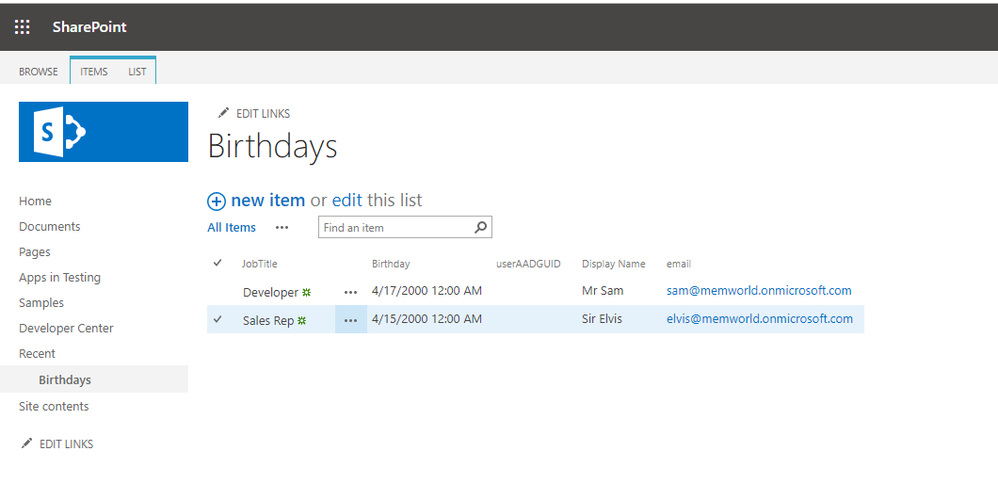Open Samples in left navigation

(x=41, y=303)
